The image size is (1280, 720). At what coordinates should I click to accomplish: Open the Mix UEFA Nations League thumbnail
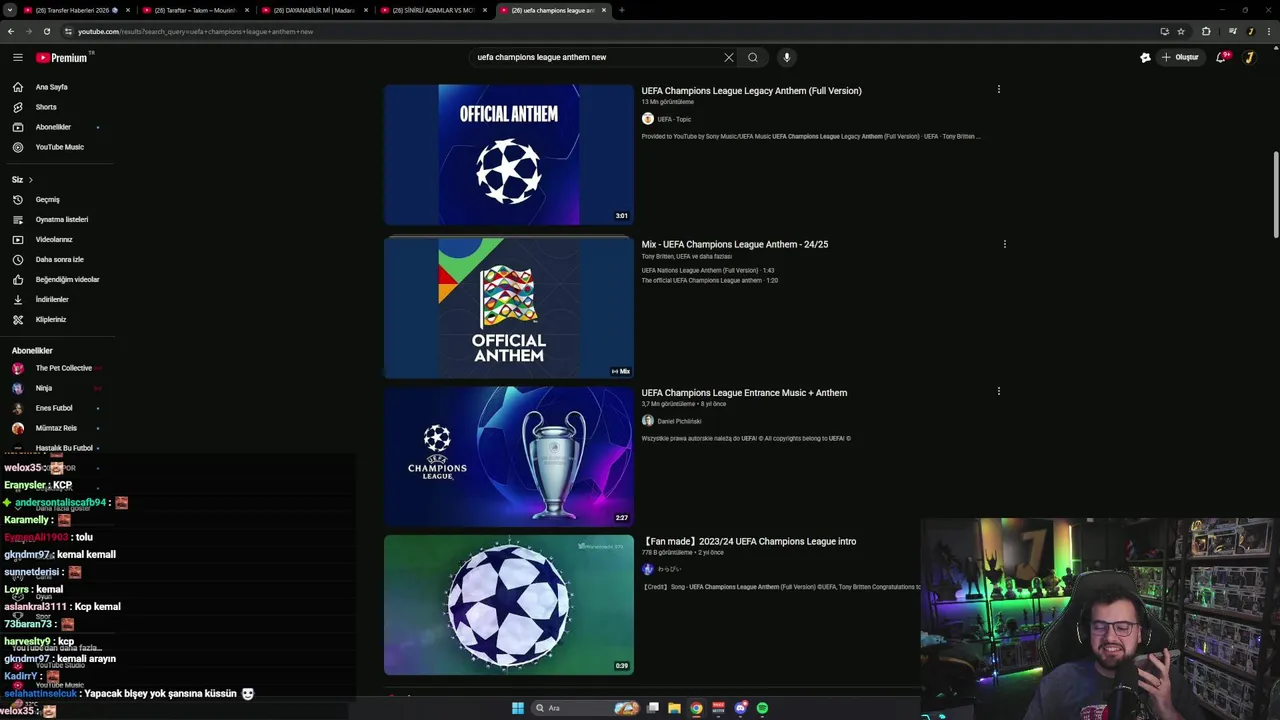point(508,308)
